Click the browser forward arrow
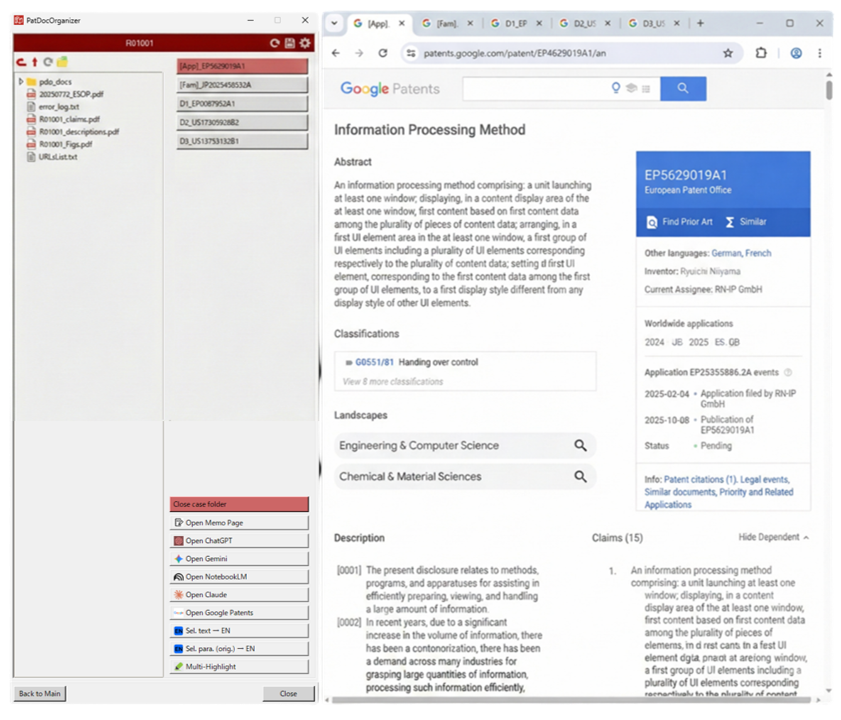841x720 pixels. pos(359,53)
